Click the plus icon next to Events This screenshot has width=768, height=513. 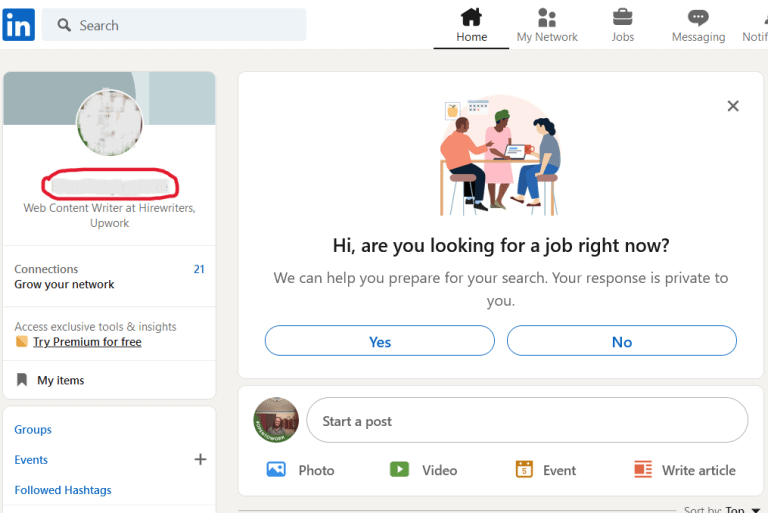click(200, 460)
